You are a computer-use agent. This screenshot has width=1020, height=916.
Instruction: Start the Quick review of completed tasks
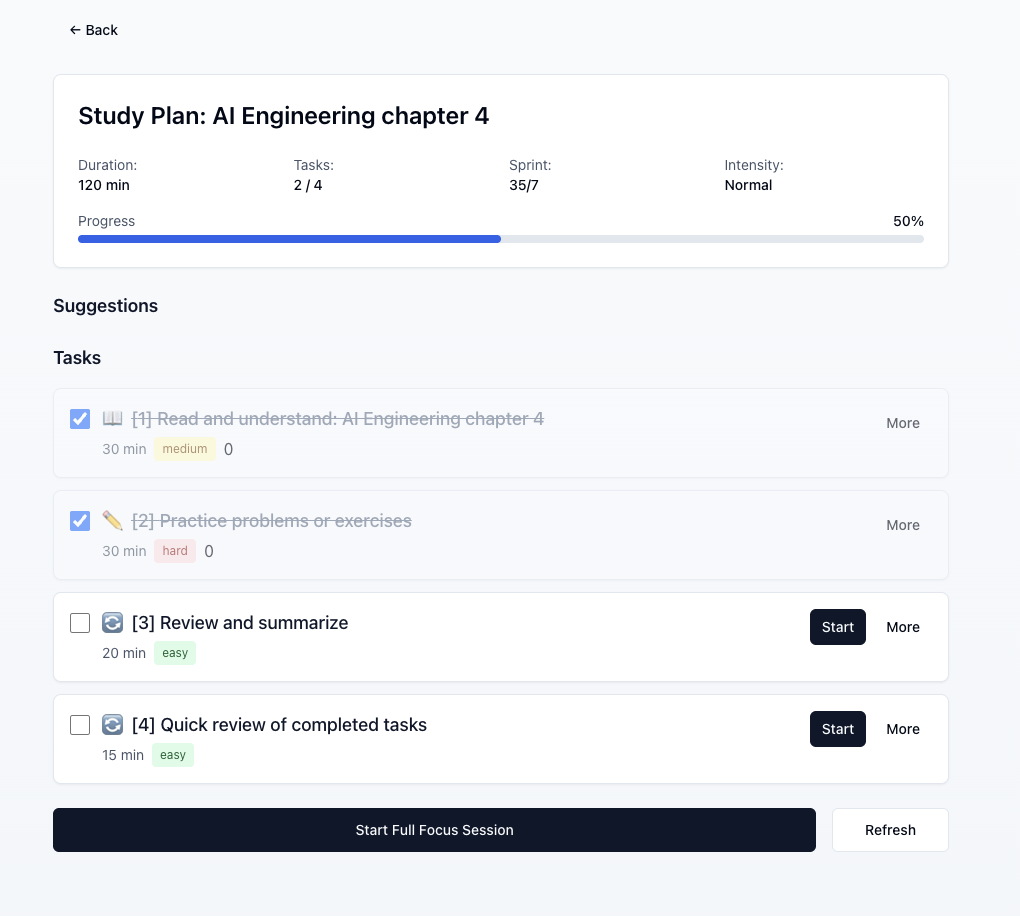pos(837,729)
